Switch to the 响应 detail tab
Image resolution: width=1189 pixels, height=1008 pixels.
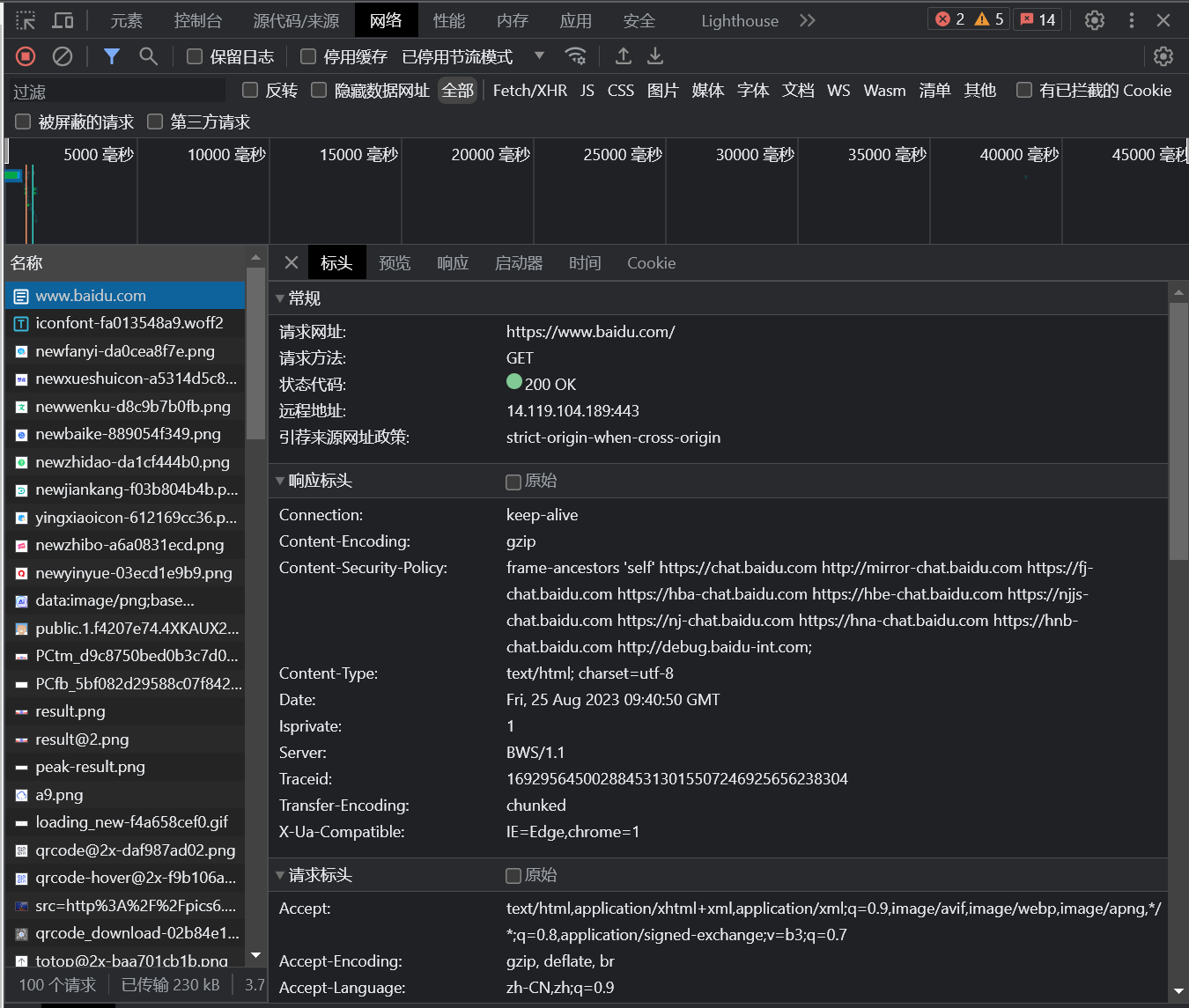click(x=453, y=262)
